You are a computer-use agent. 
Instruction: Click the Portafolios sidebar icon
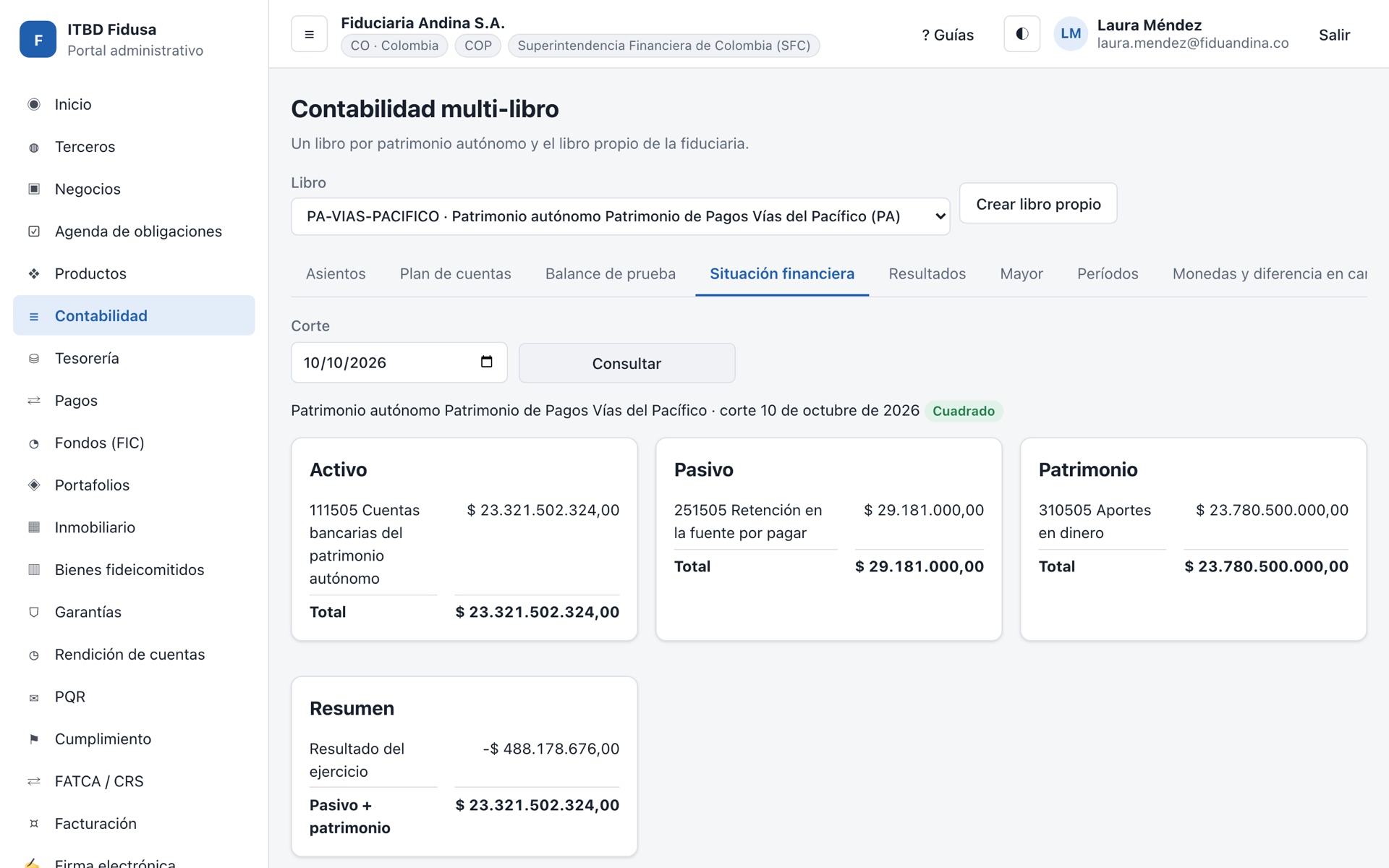pyautogui.click(x=34, y=485)
